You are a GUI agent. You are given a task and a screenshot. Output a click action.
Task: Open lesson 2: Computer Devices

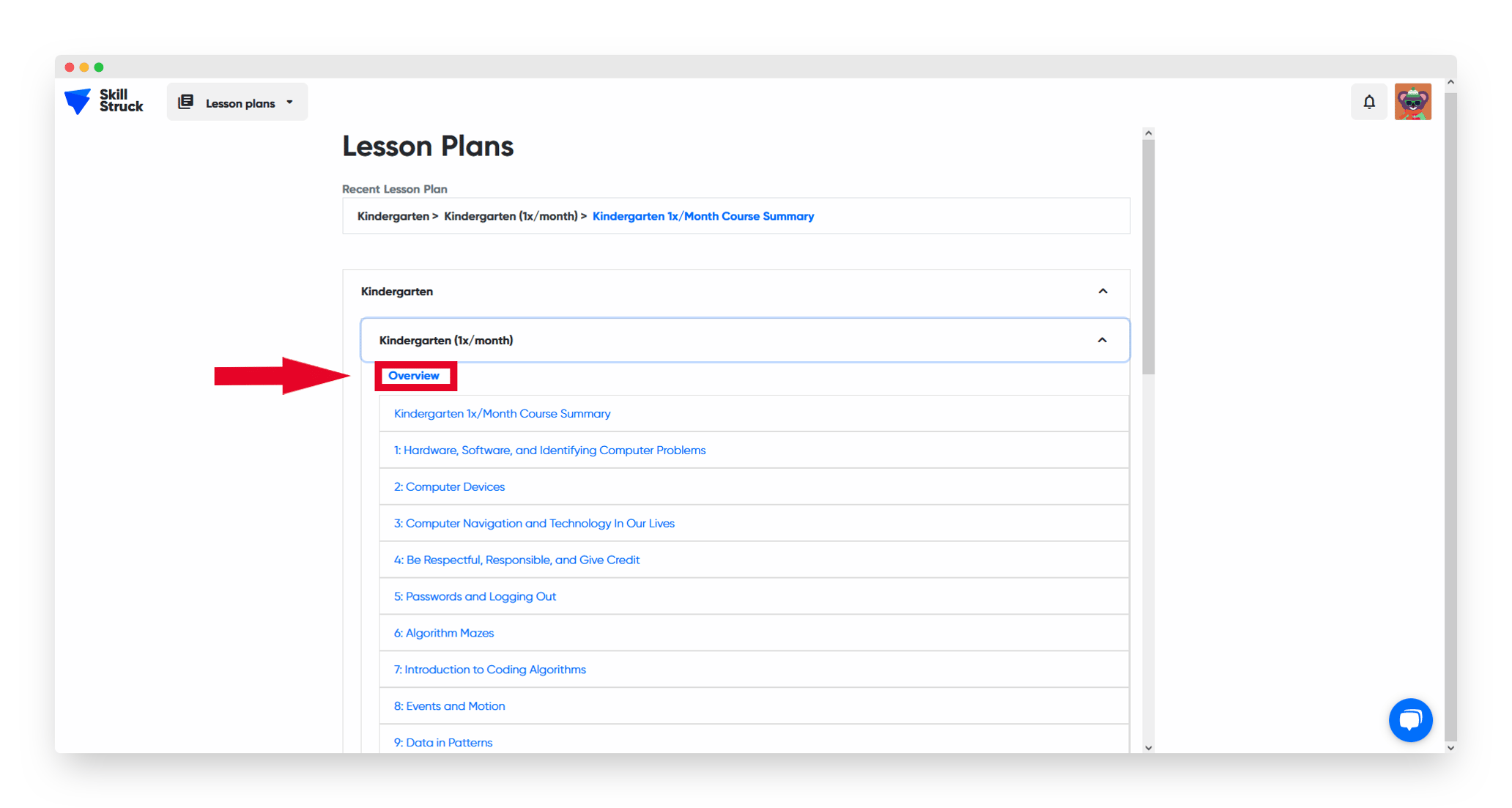point(449,486)
